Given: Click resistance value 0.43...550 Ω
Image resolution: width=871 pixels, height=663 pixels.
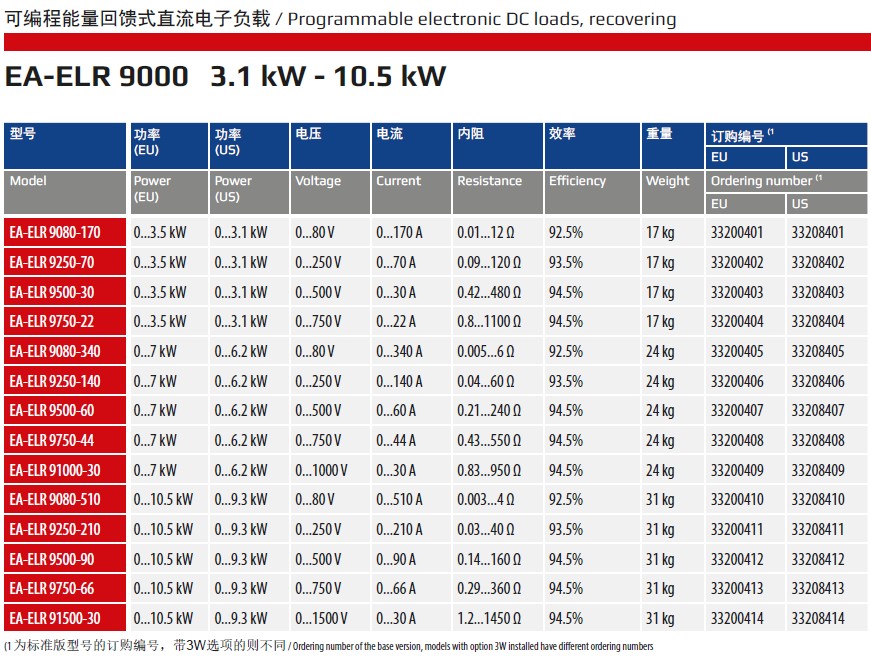Looking at the screenshot, I should coord(489,440).
